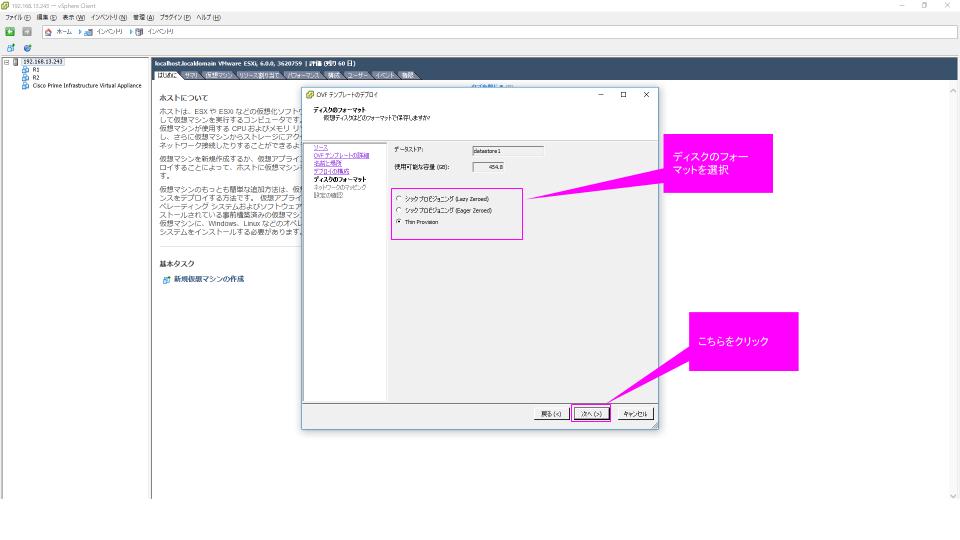Switch to the ユーザー tab
Viewport: 960px width, 540px height.
pos(358,75)
